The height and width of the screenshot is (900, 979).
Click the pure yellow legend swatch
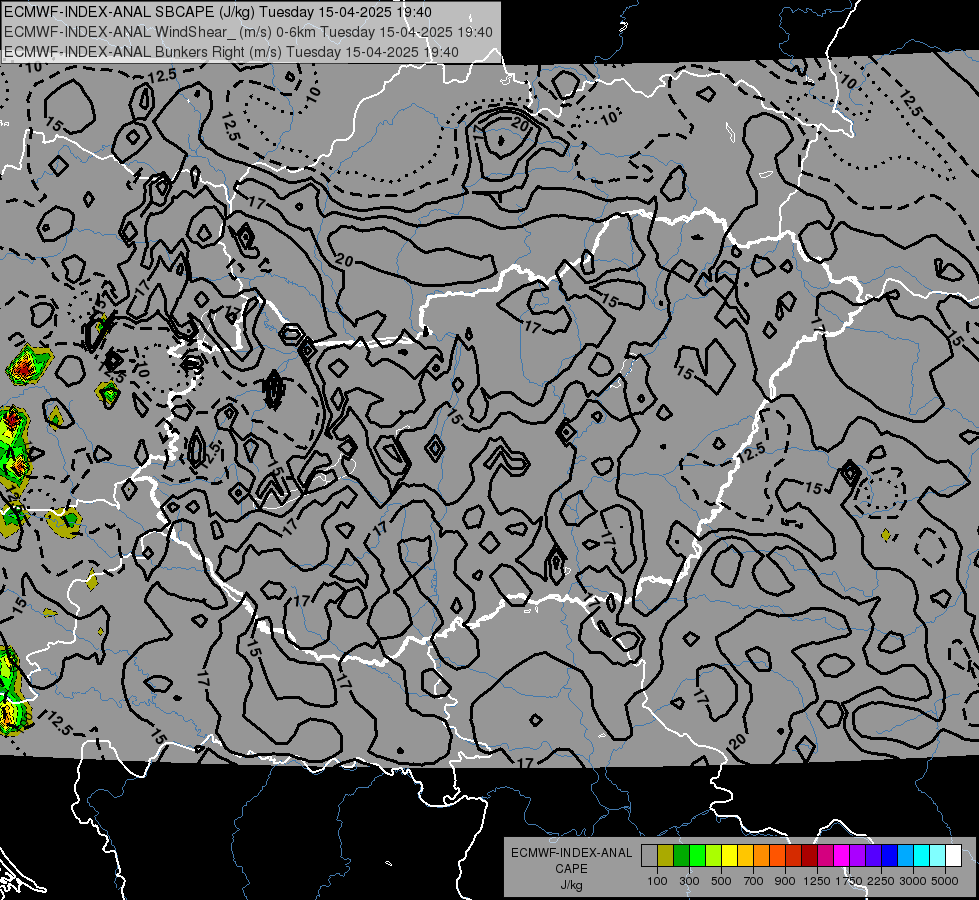(x=729, y=856)
